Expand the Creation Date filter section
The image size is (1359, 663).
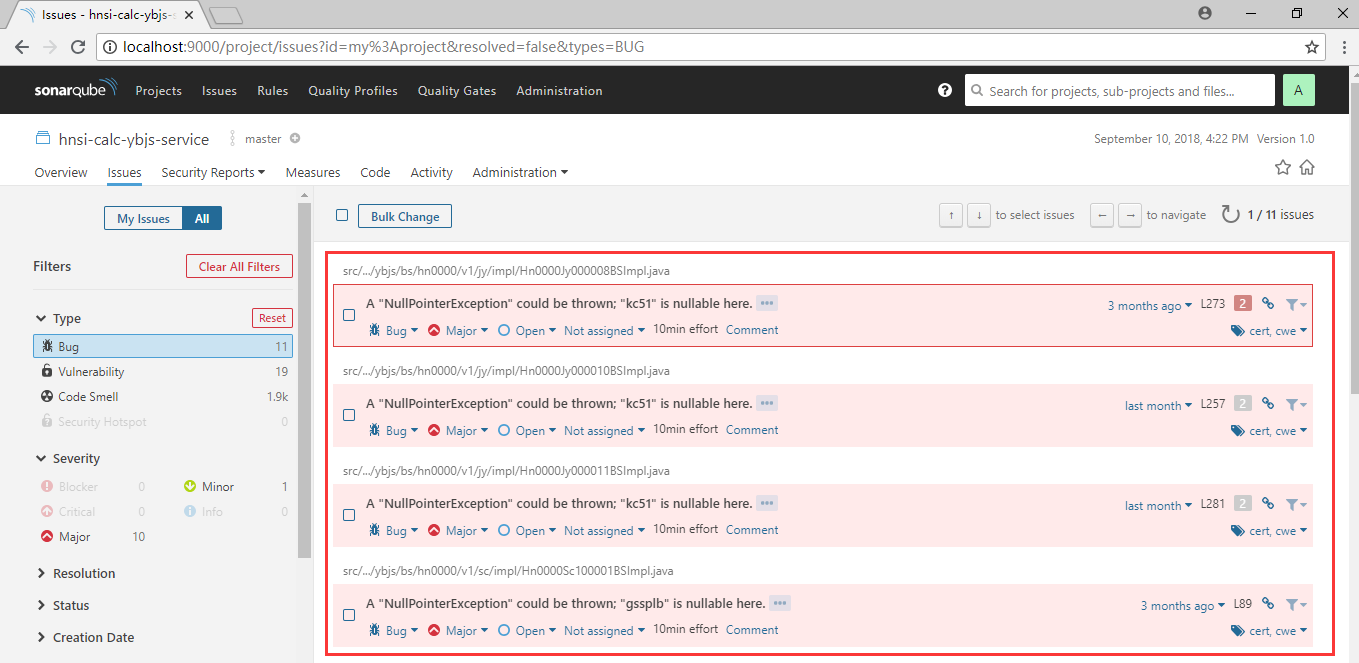[x=85, y=637]
